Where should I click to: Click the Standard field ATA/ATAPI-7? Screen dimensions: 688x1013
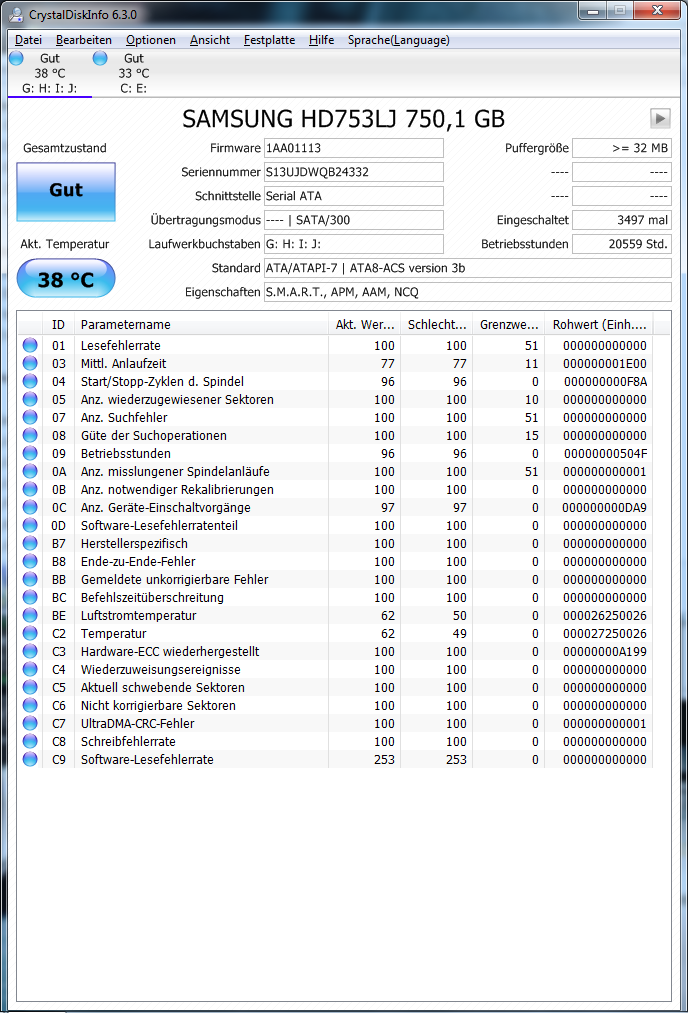[x=468, y=268]
